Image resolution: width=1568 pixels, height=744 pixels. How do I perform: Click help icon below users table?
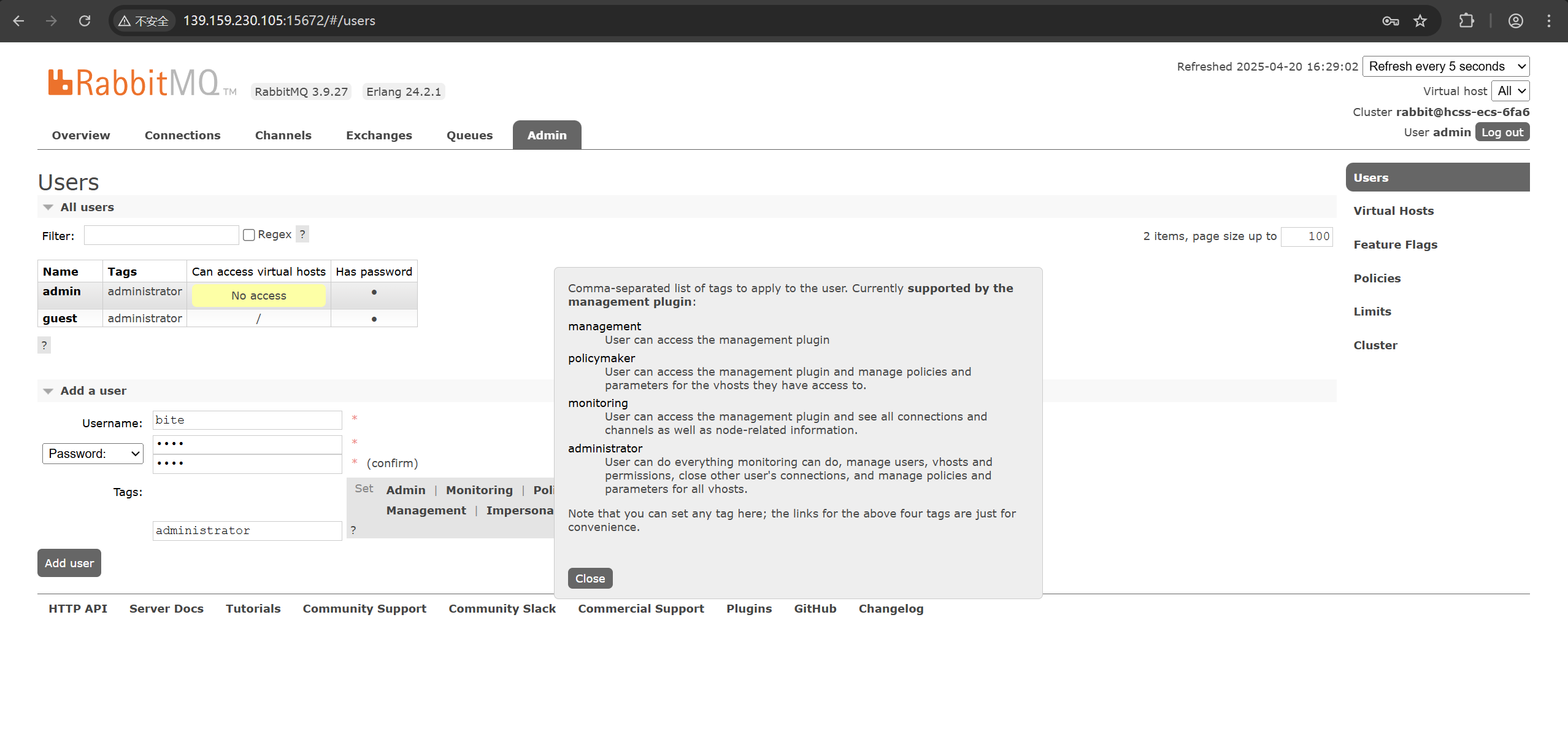pyautogui.click(x=44, y=345)
